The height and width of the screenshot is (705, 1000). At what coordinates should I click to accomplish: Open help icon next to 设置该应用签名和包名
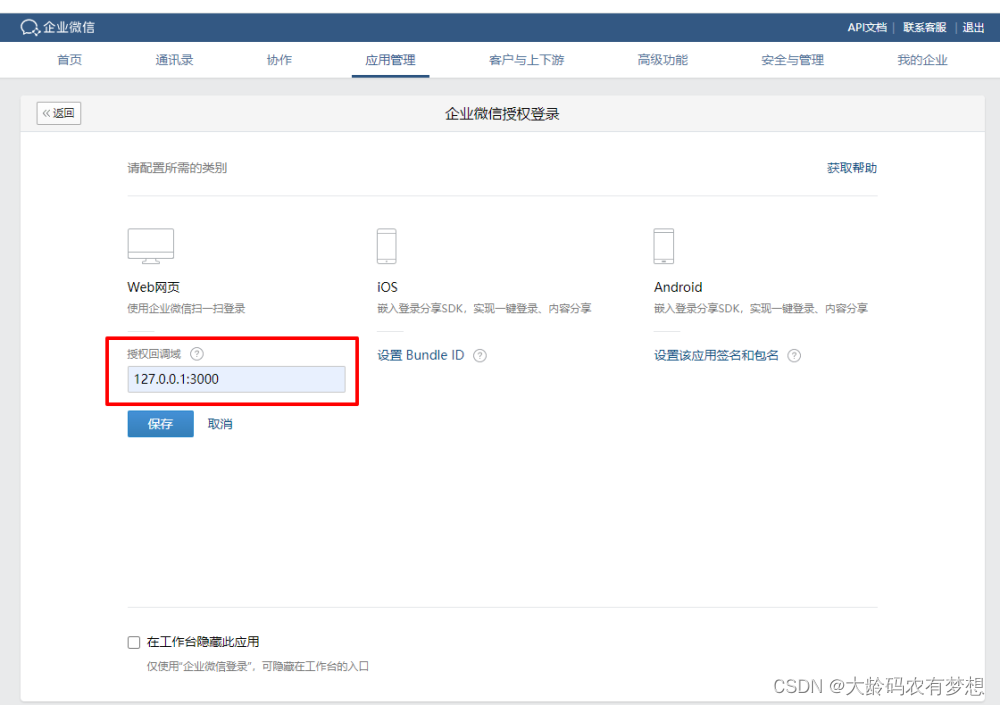pos(794,355)
